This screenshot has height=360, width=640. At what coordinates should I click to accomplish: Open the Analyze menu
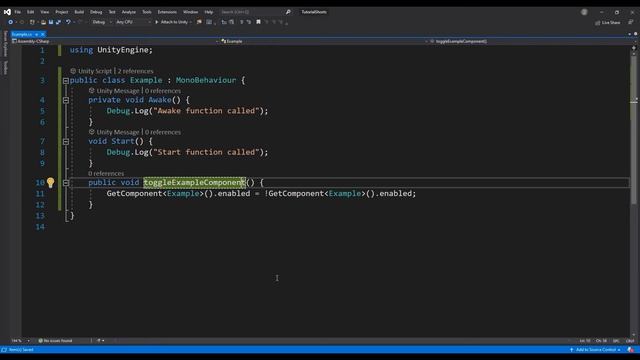(x=129, y=12)
